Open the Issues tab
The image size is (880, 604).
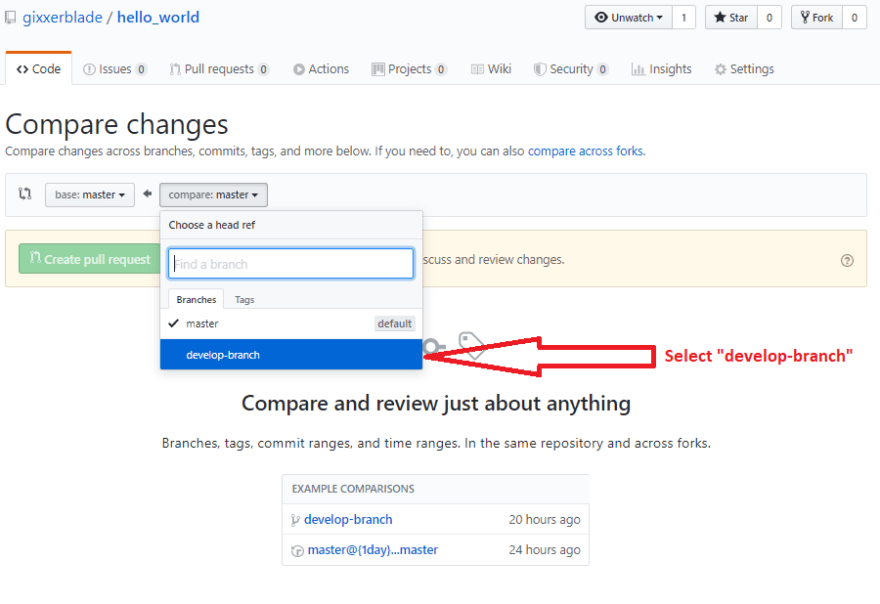click(x=115, y=69)
